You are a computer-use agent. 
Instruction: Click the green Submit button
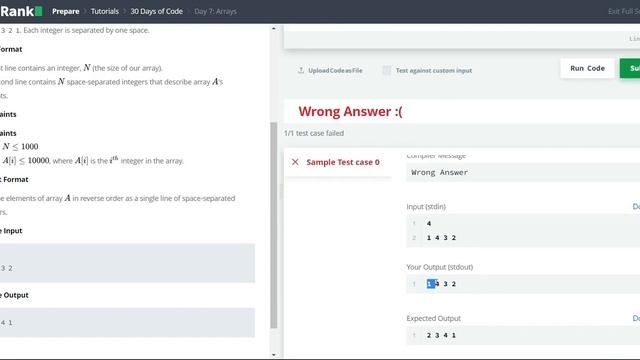tap(630, 68)
